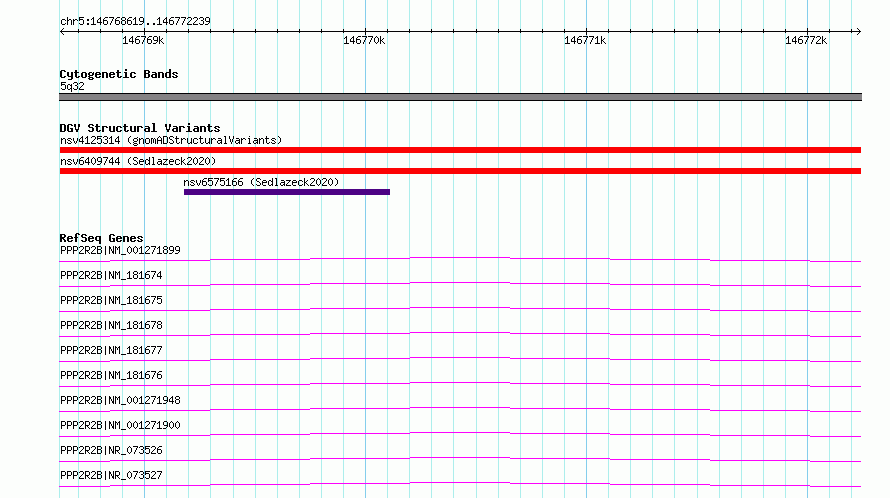This screenshot has height=498, width=890.
Task: Click the 146772k ruler tick label
Action: coord(805,40)
